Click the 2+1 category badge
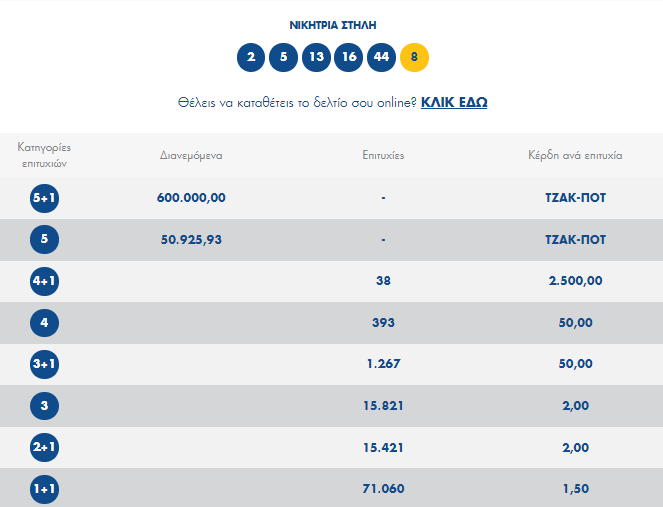This screenshot has height=507, width=663. (x=44, y=447)
